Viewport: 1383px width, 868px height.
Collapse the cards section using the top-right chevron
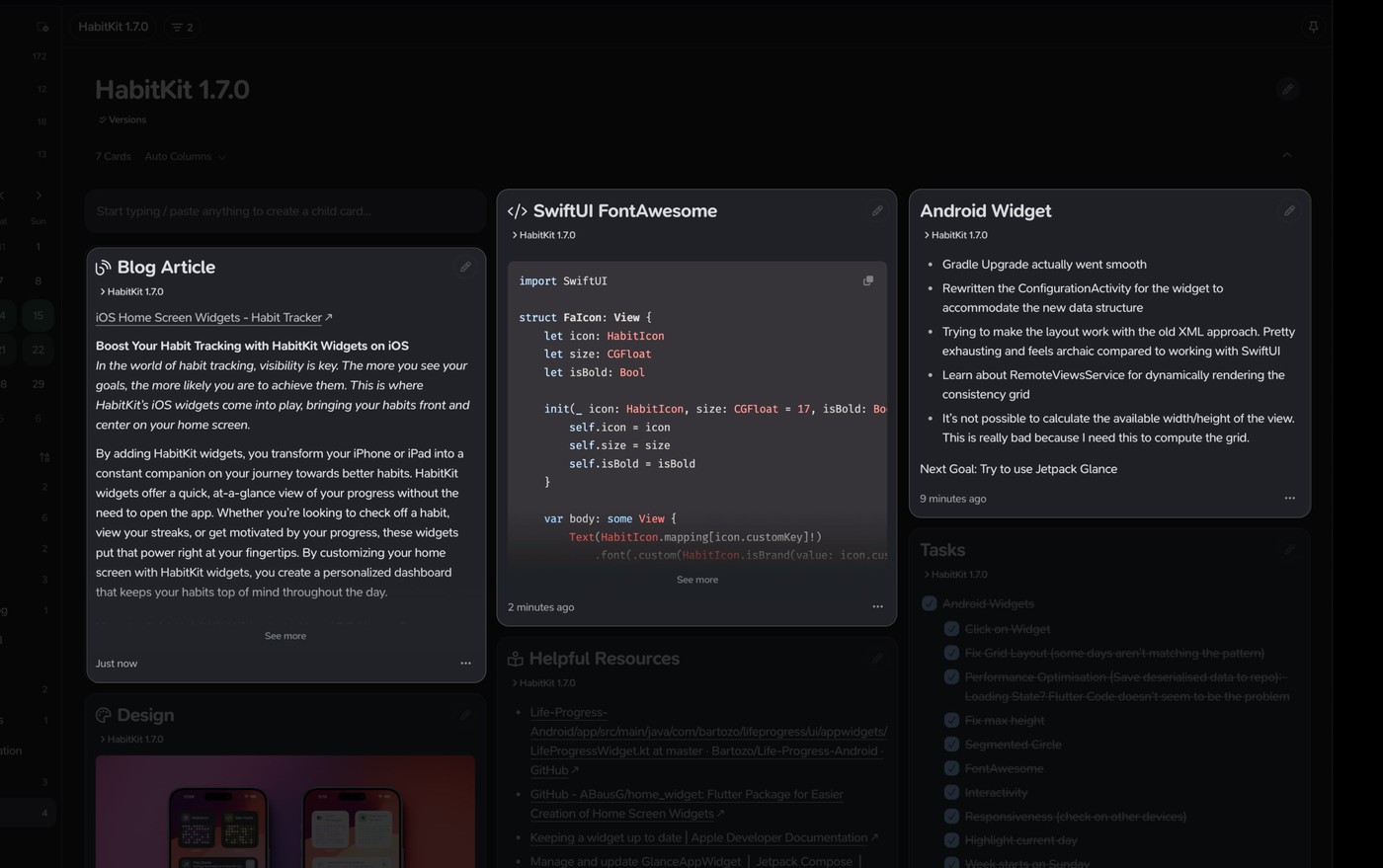(1287, 155)
